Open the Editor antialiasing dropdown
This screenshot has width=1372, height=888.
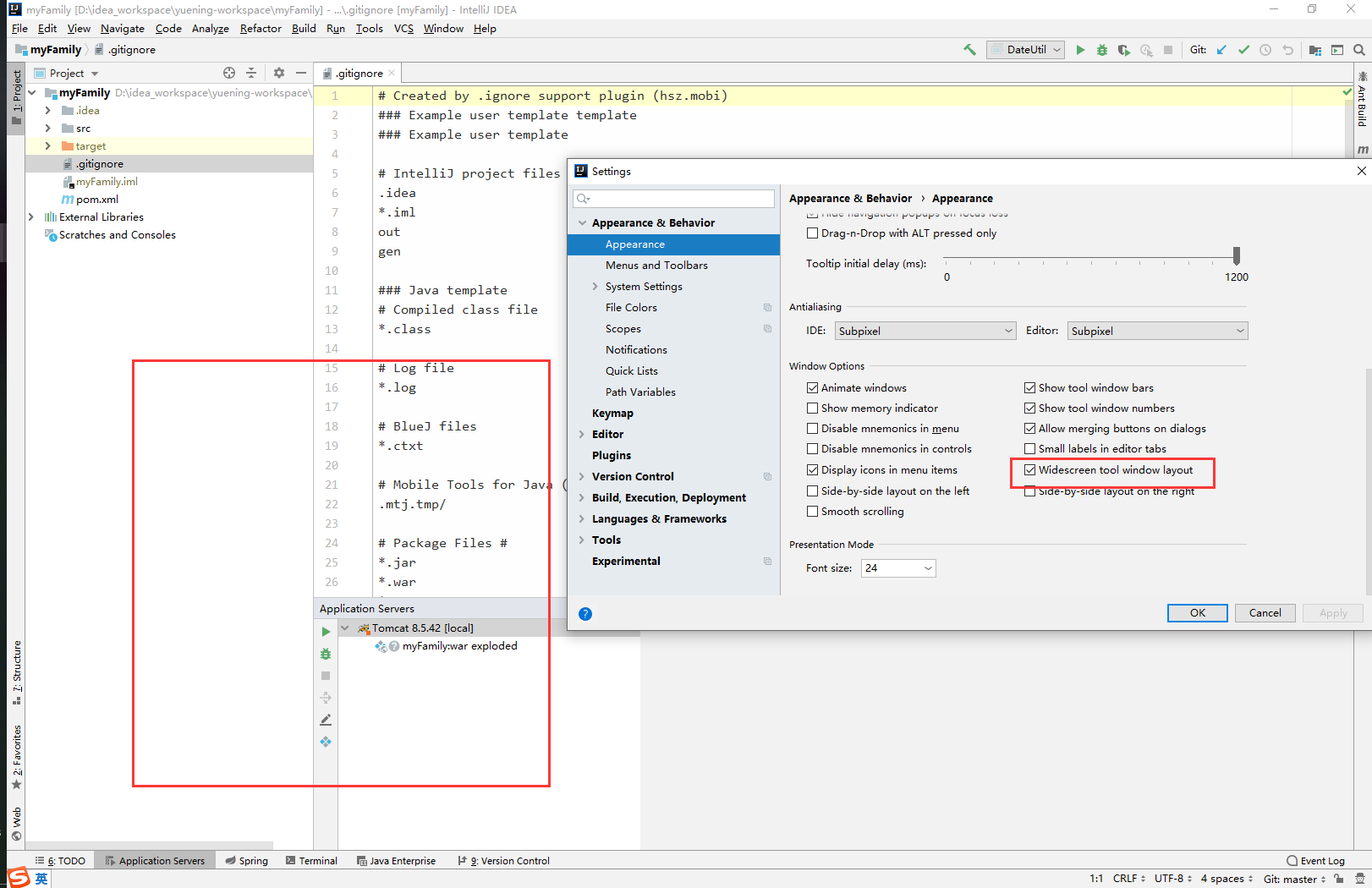[x=1157, y=332]
